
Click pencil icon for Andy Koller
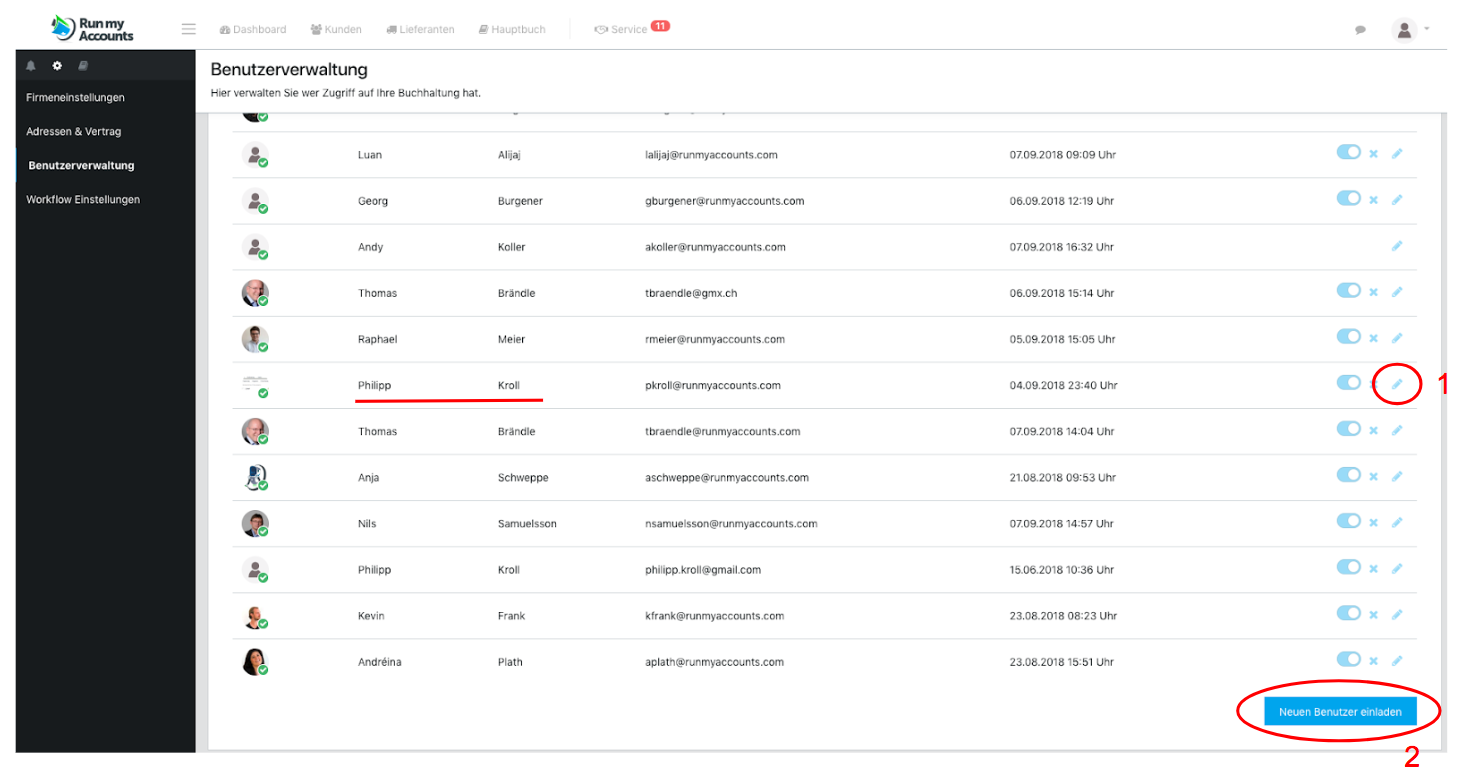[x=1397, y=246]
